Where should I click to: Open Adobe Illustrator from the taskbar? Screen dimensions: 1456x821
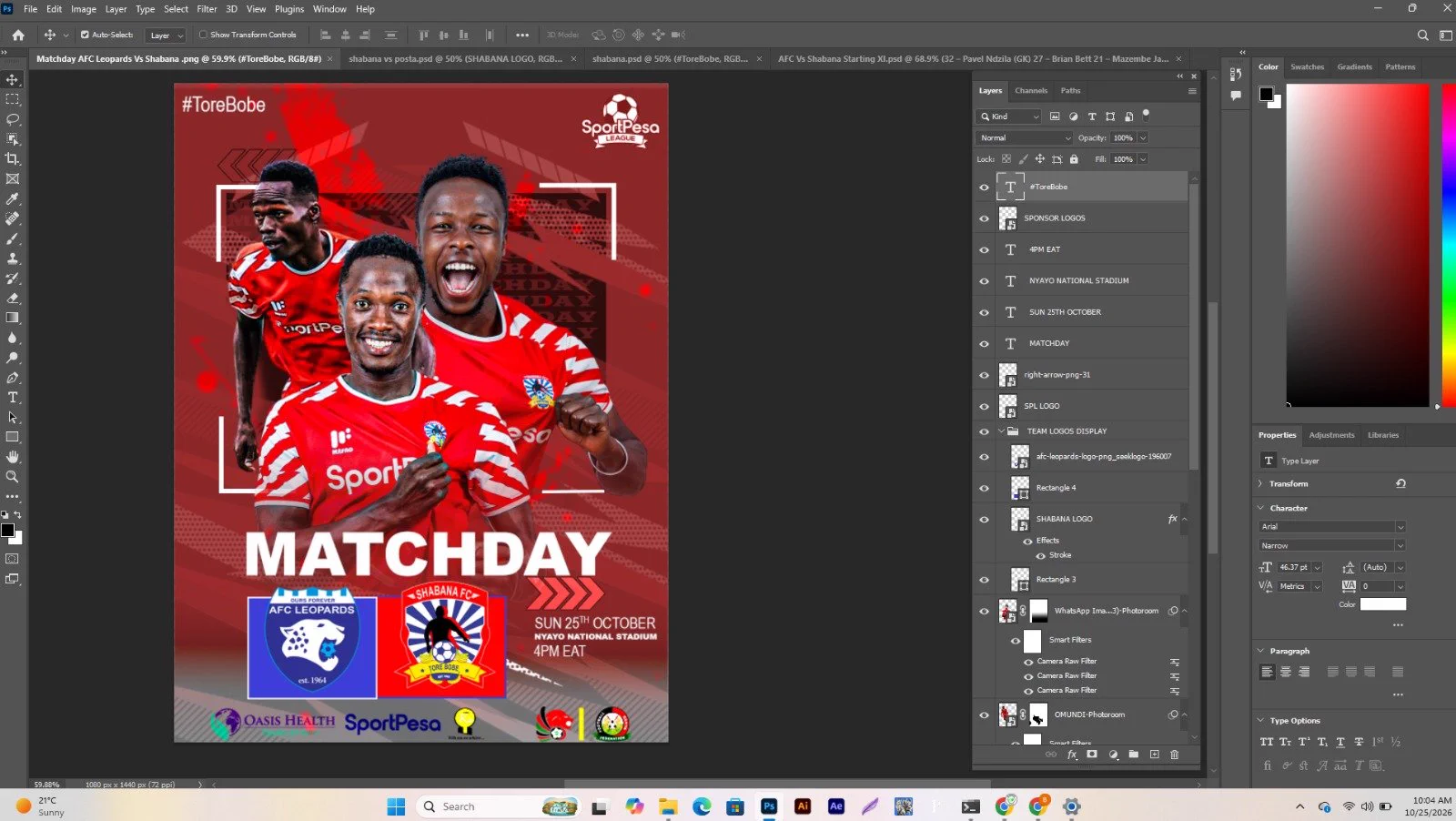[x=803, y=806]
